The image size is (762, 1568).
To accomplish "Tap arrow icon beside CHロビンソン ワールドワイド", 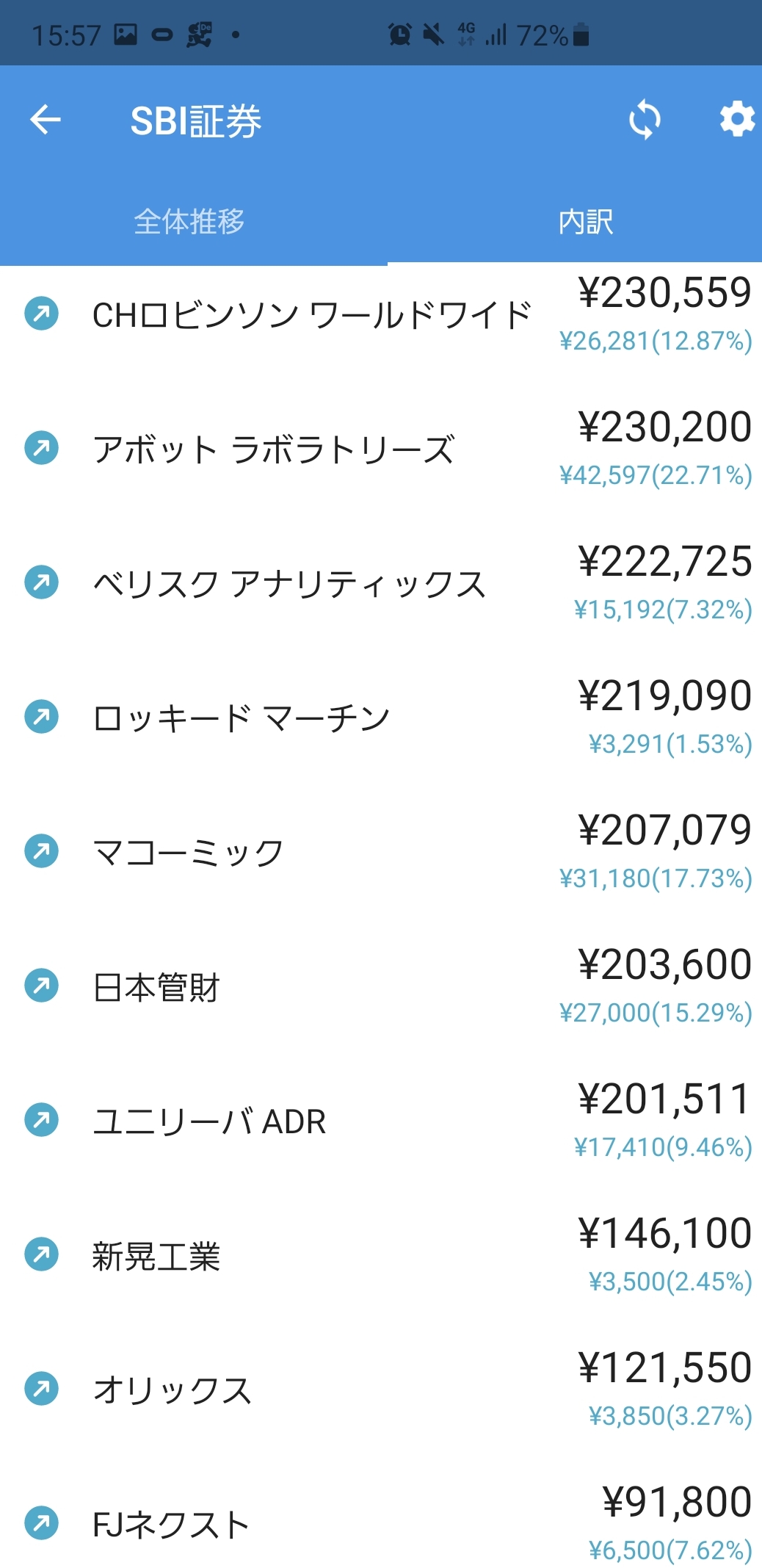I will pos(41,314).
